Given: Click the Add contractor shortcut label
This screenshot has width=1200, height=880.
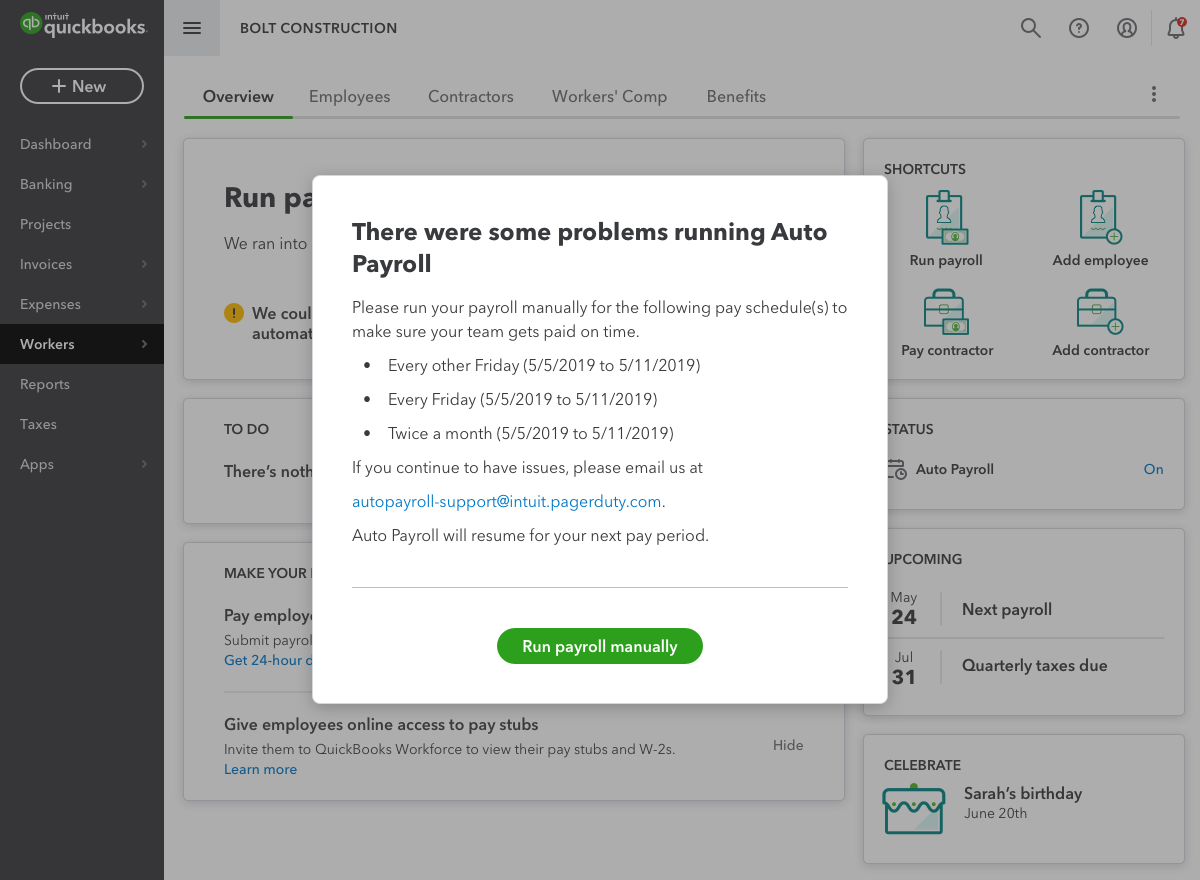Looking at the screenshot, I should [x=1101, y=350].
